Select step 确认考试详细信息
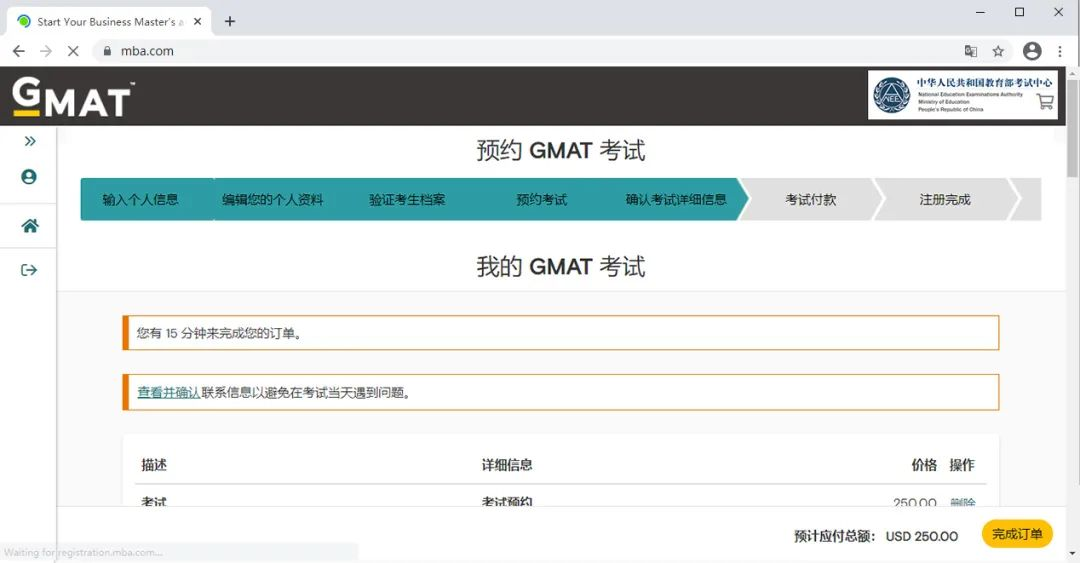The width and height of the screenshot is (1080, 563). (x=676, y=200)
